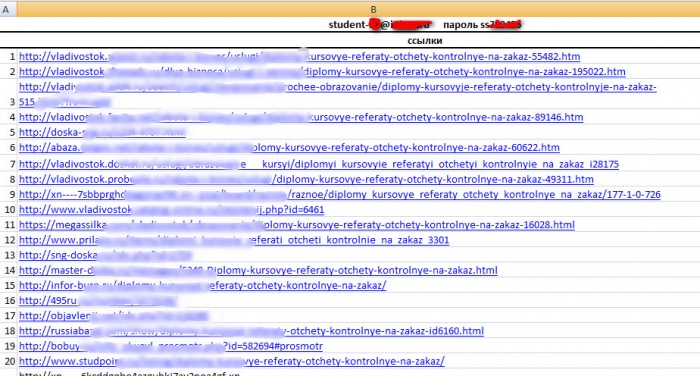This screenshot has width=700, height=376.
Task: Open studpoint link in row 20
Action: (232, 362)
